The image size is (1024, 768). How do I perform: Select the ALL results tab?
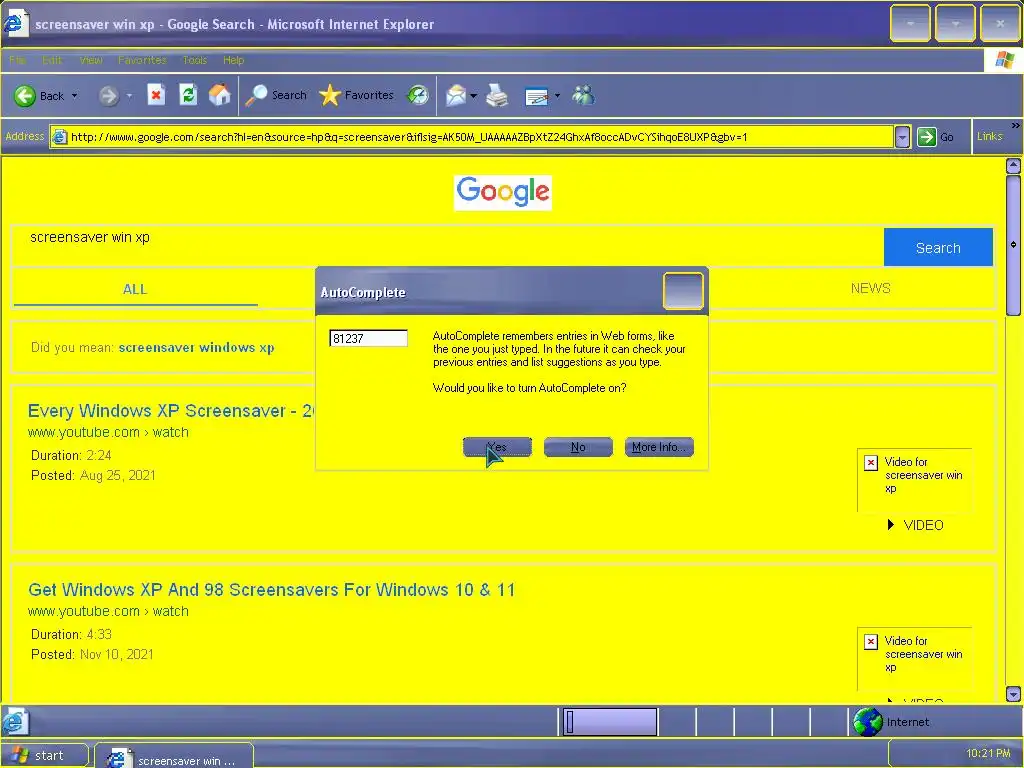pos(135,289)
